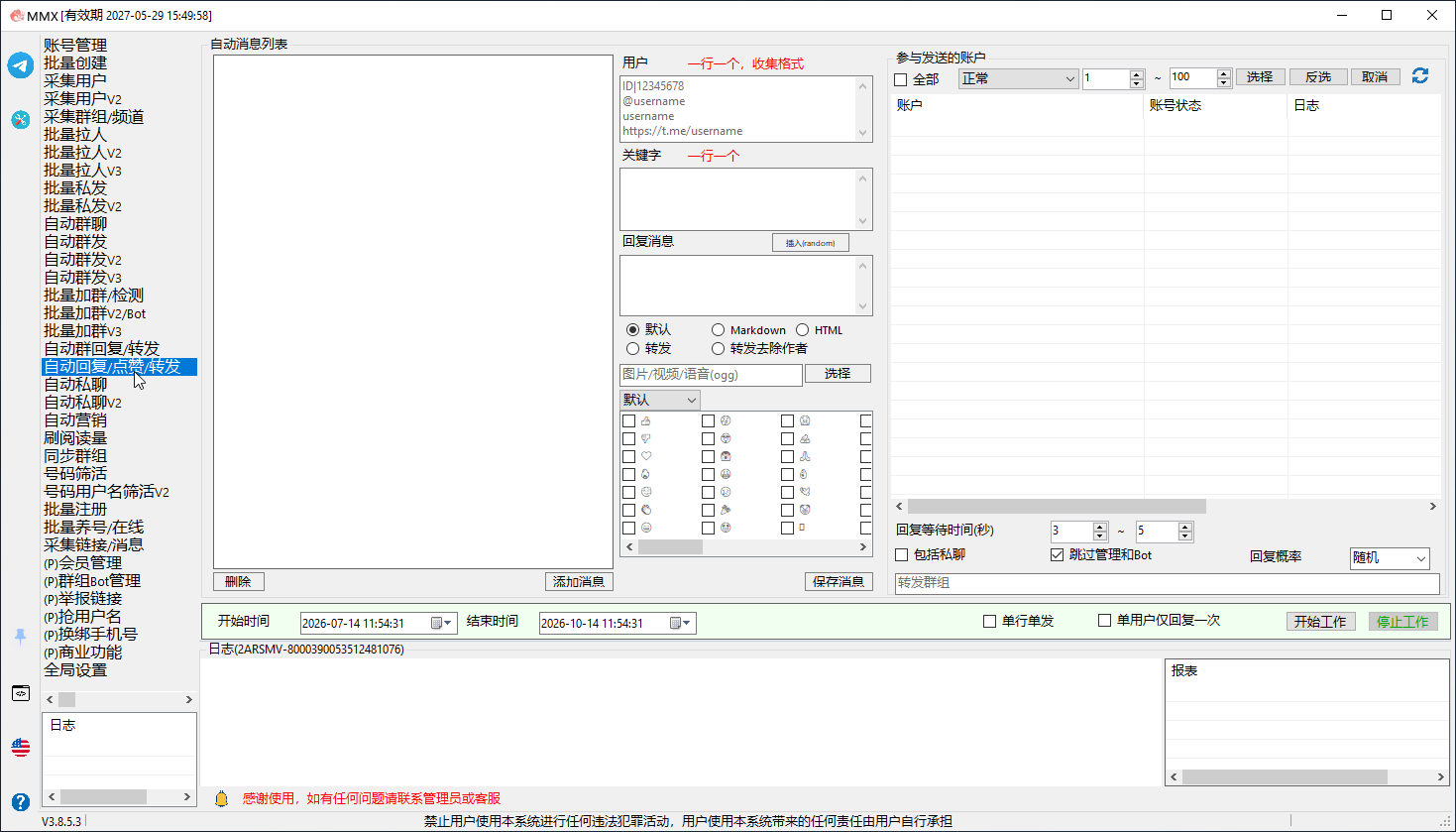Toggle 跳过管理和Bot checkbox

(x=1057, y=554)
